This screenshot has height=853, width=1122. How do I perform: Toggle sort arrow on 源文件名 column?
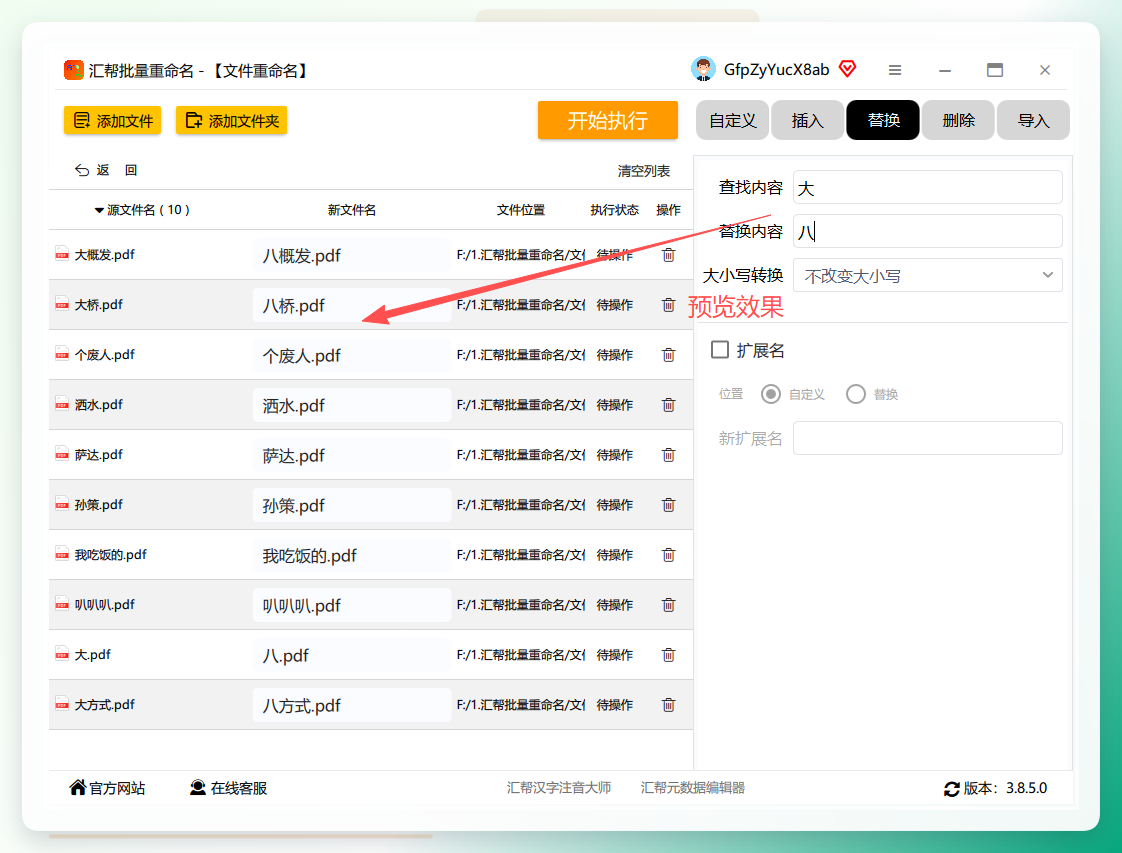point(99,210)
